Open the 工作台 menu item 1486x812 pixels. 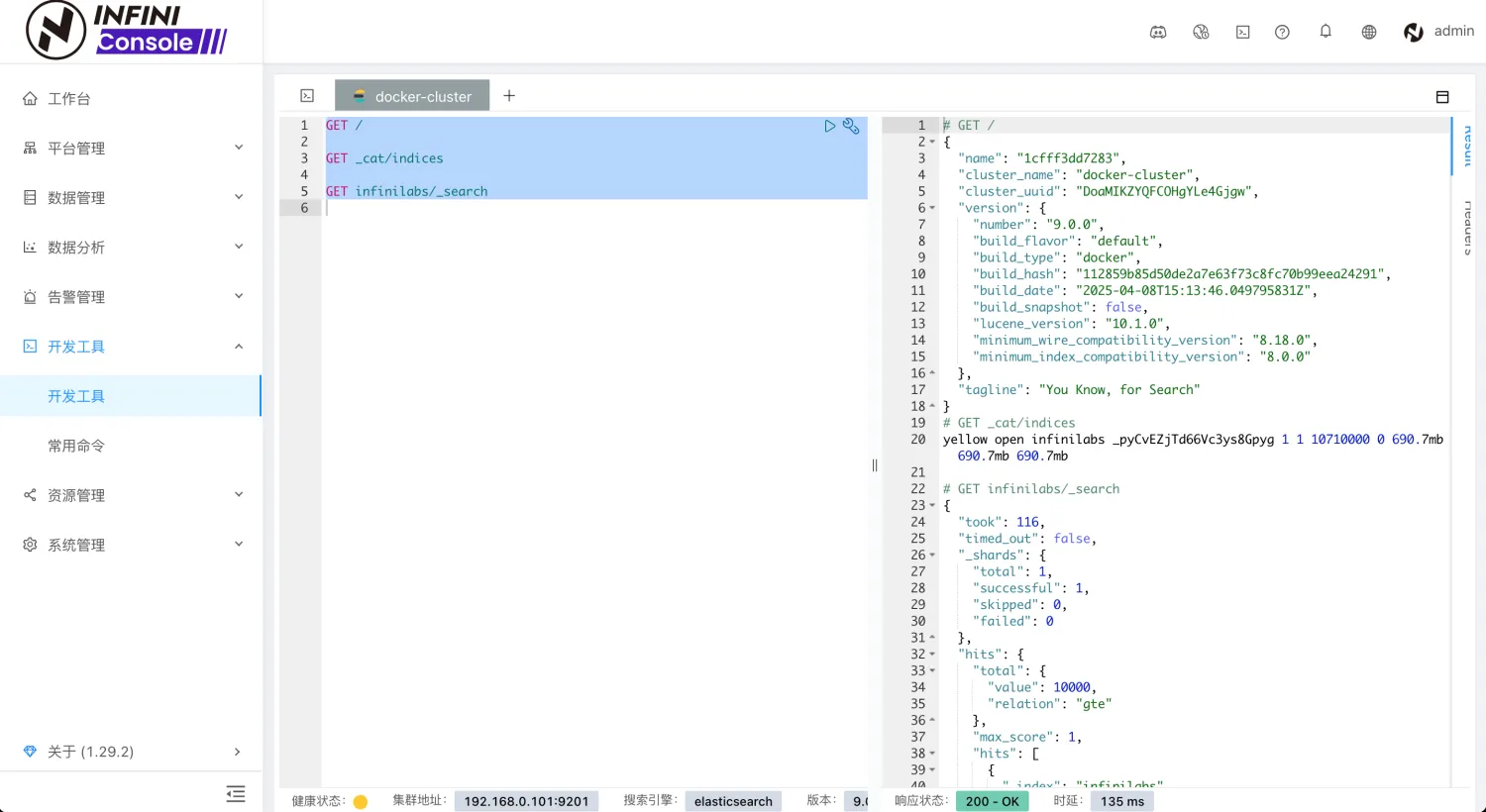pyautogui.click(x=131, y=98)
